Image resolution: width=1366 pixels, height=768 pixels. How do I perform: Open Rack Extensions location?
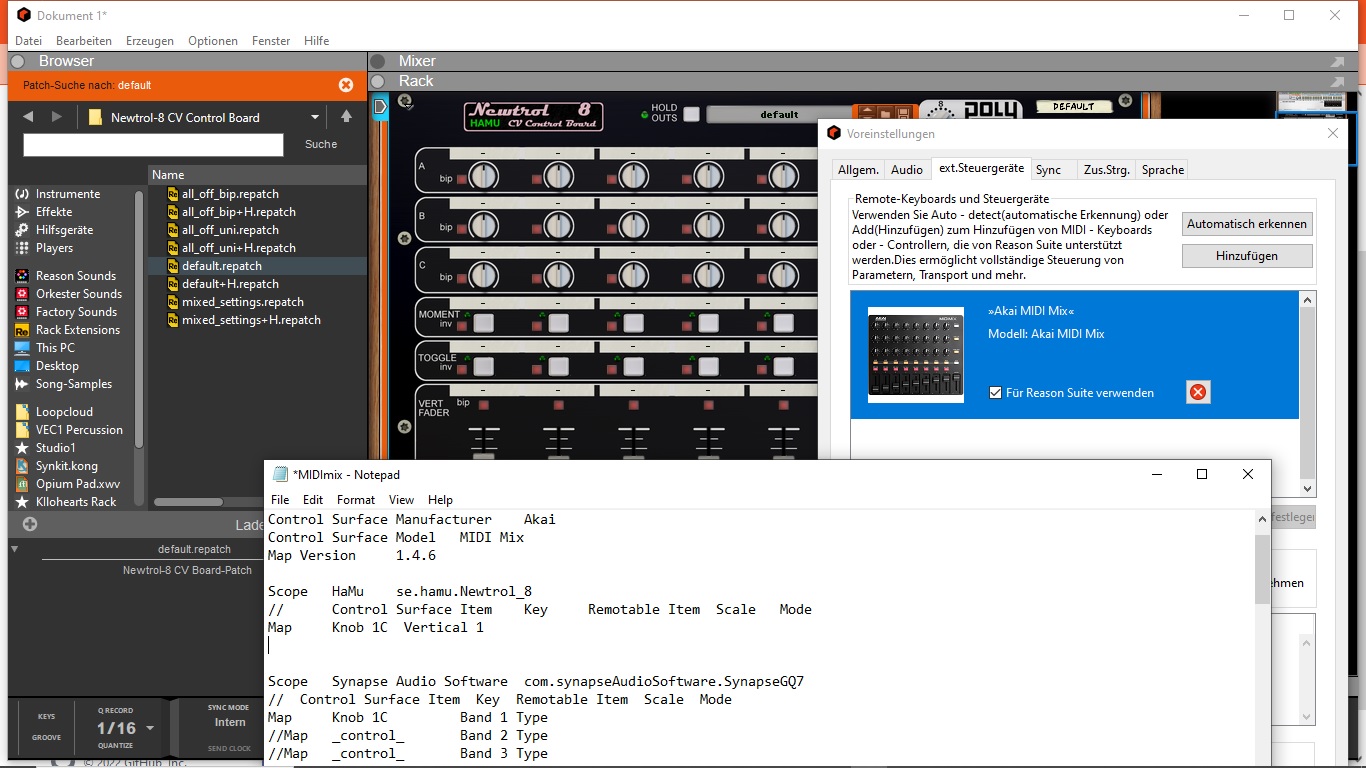pyautogui.click(x=67, y=330)
